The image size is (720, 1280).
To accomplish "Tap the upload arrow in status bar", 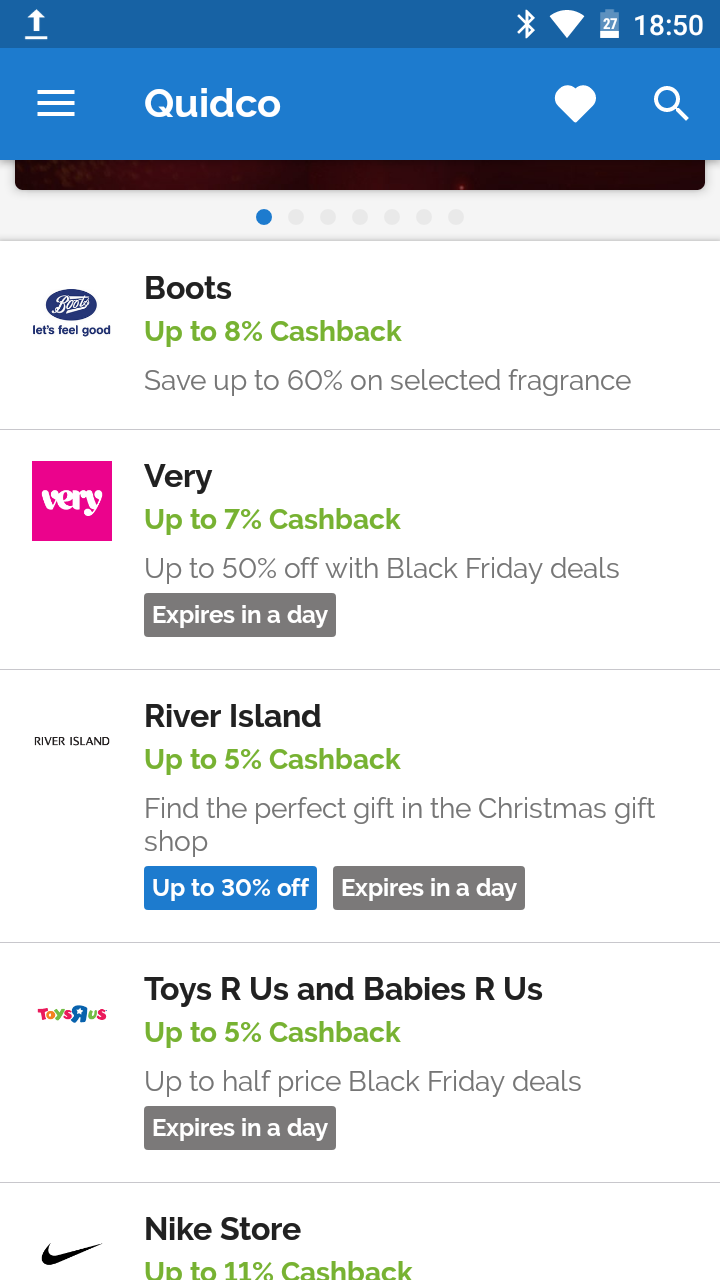I will [36, 24].
